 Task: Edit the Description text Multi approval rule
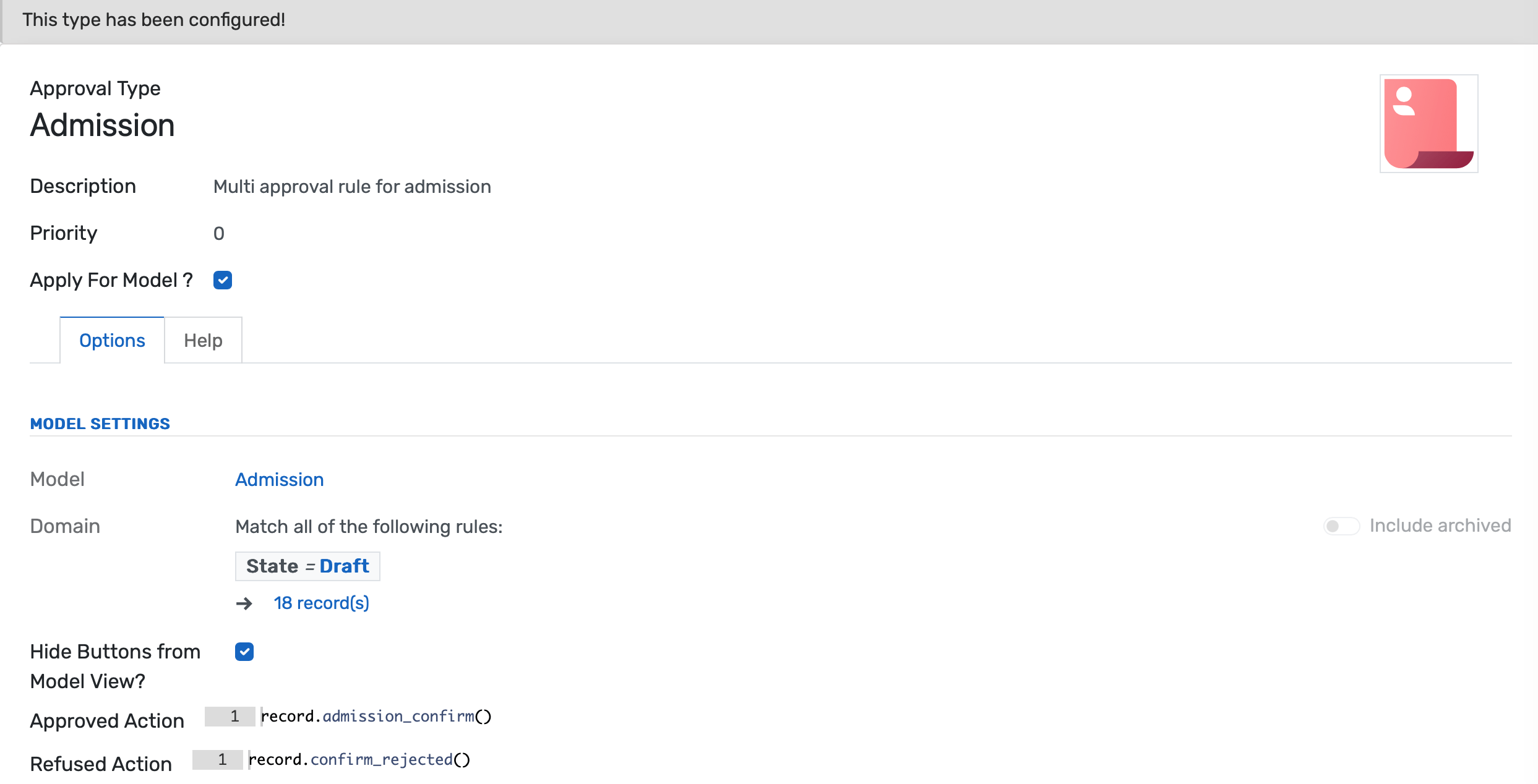(351, 186)
